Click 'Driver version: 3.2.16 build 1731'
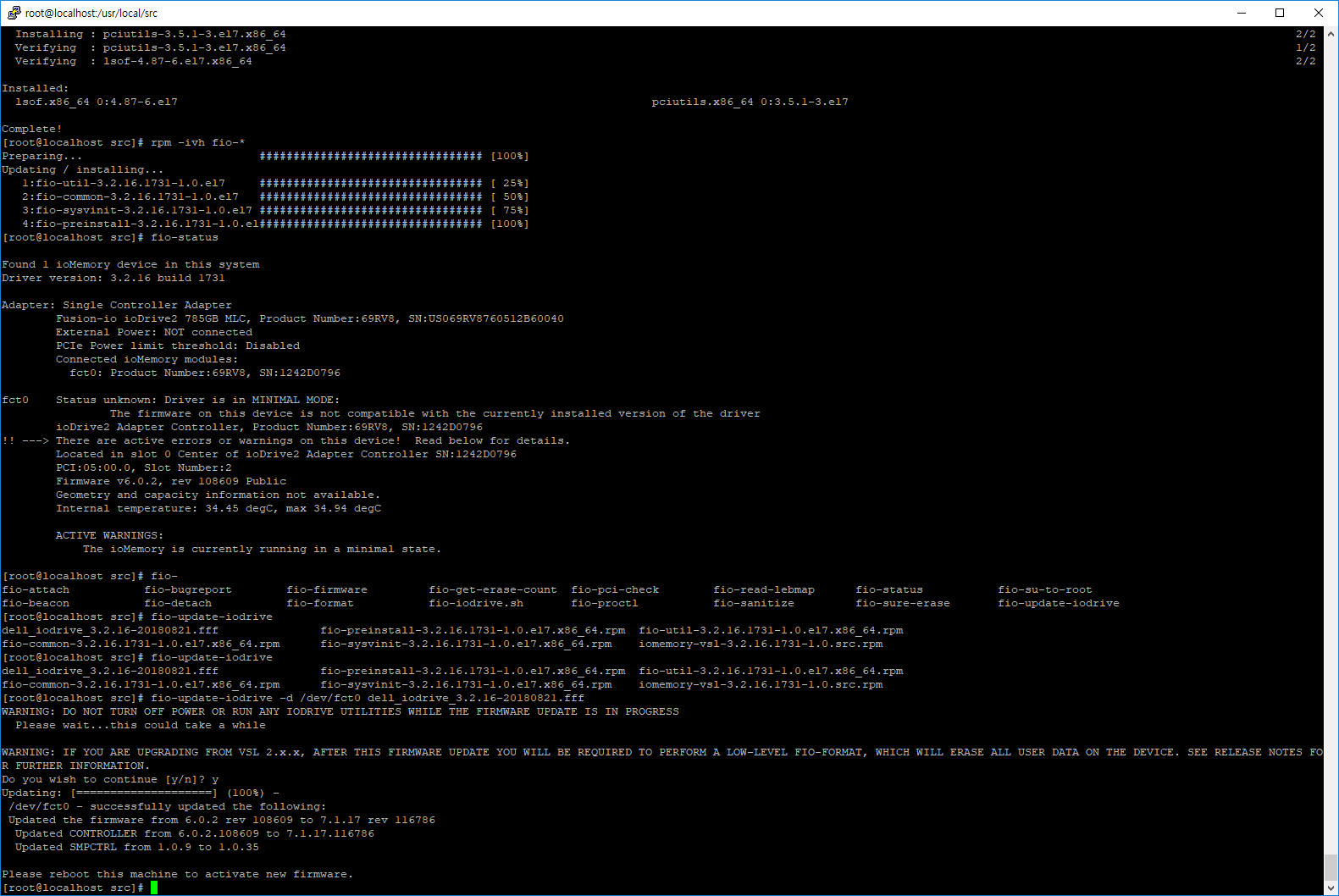The image size is (1339, 896). pyautogui.click(x=113, y=278)
